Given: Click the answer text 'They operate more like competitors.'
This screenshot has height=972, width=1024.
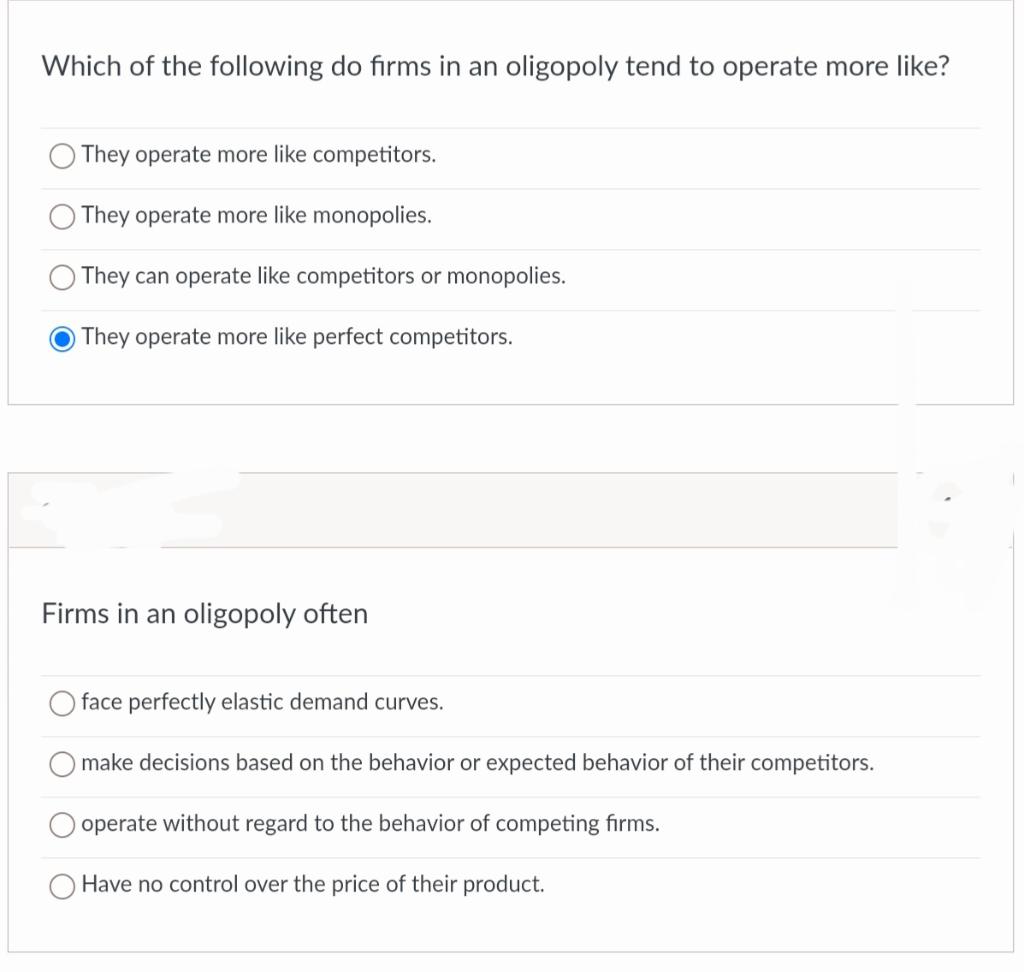Looking at the screenshot, I should coord(258,155).
